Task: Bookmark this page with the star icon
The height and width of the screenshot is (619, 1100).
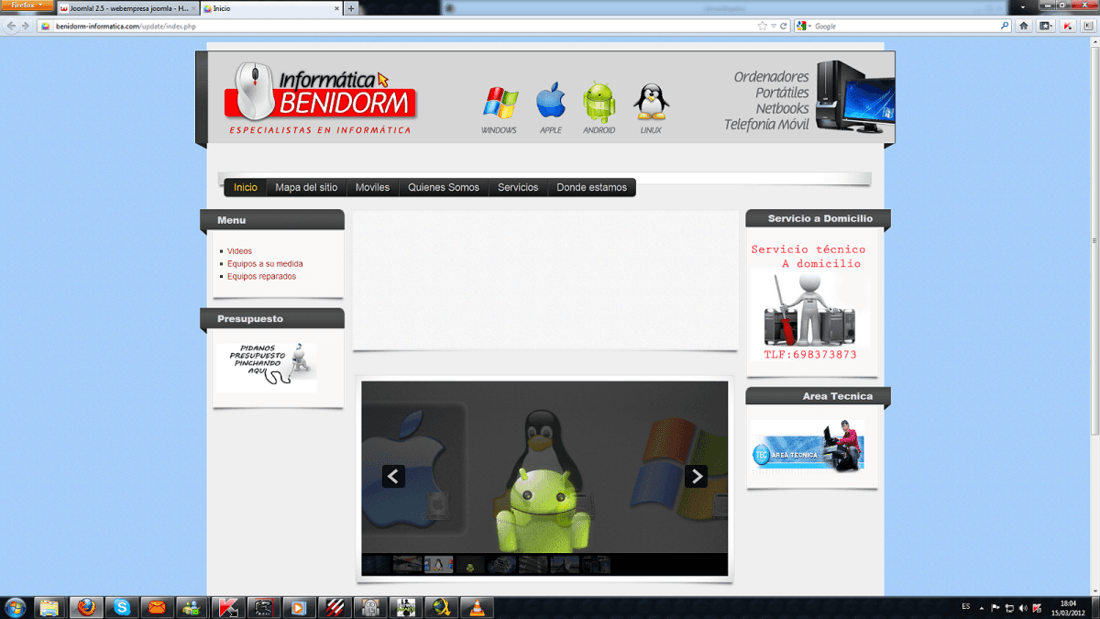Action: click(x=763, y=26)
